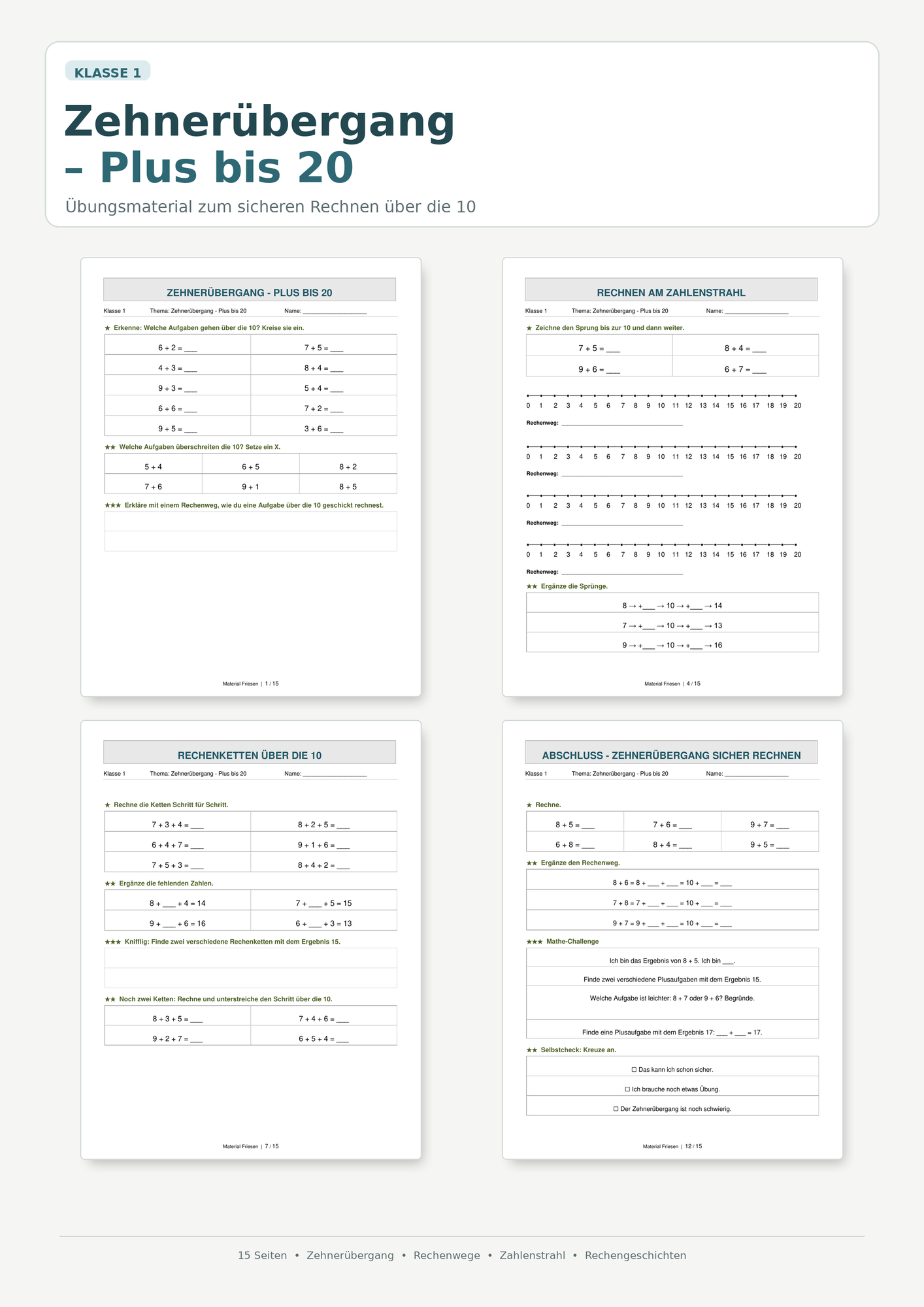The width and height of the screenshot is (924, 1307).
Task: Click the instruction "Ergänze die fehlenden Zahlen."
Action: click(167, 884)
